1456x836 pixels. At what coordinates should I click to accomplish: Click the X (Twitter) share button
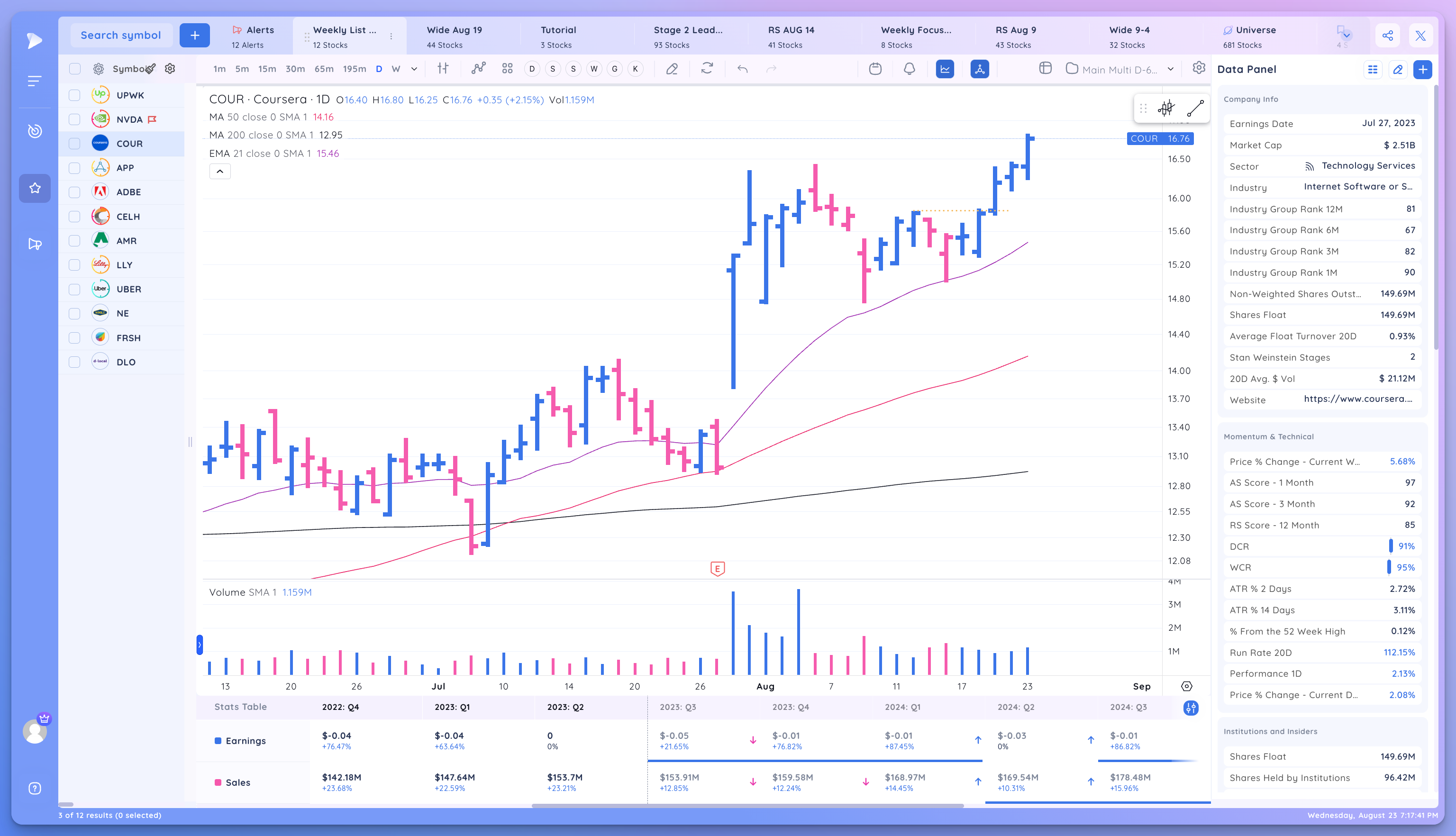tap(1420, 36)
